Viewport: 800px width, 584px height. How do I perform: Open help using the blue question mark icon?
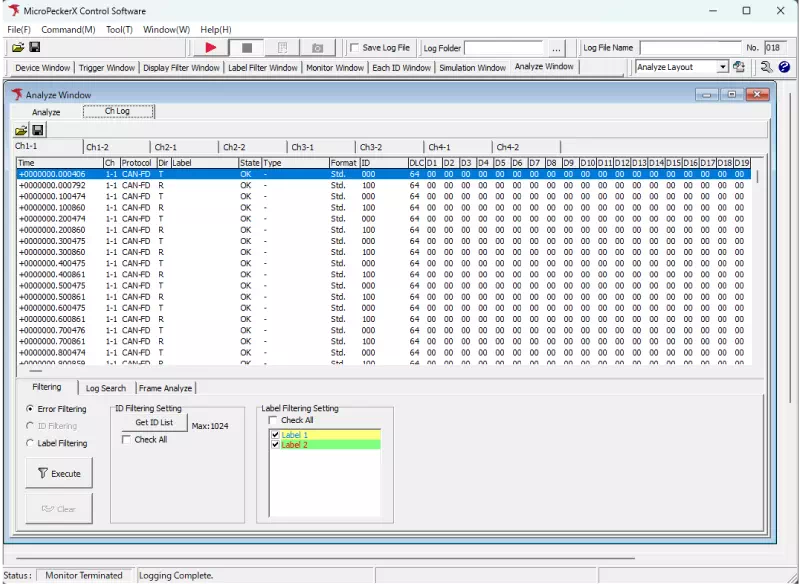pos(784,67)
